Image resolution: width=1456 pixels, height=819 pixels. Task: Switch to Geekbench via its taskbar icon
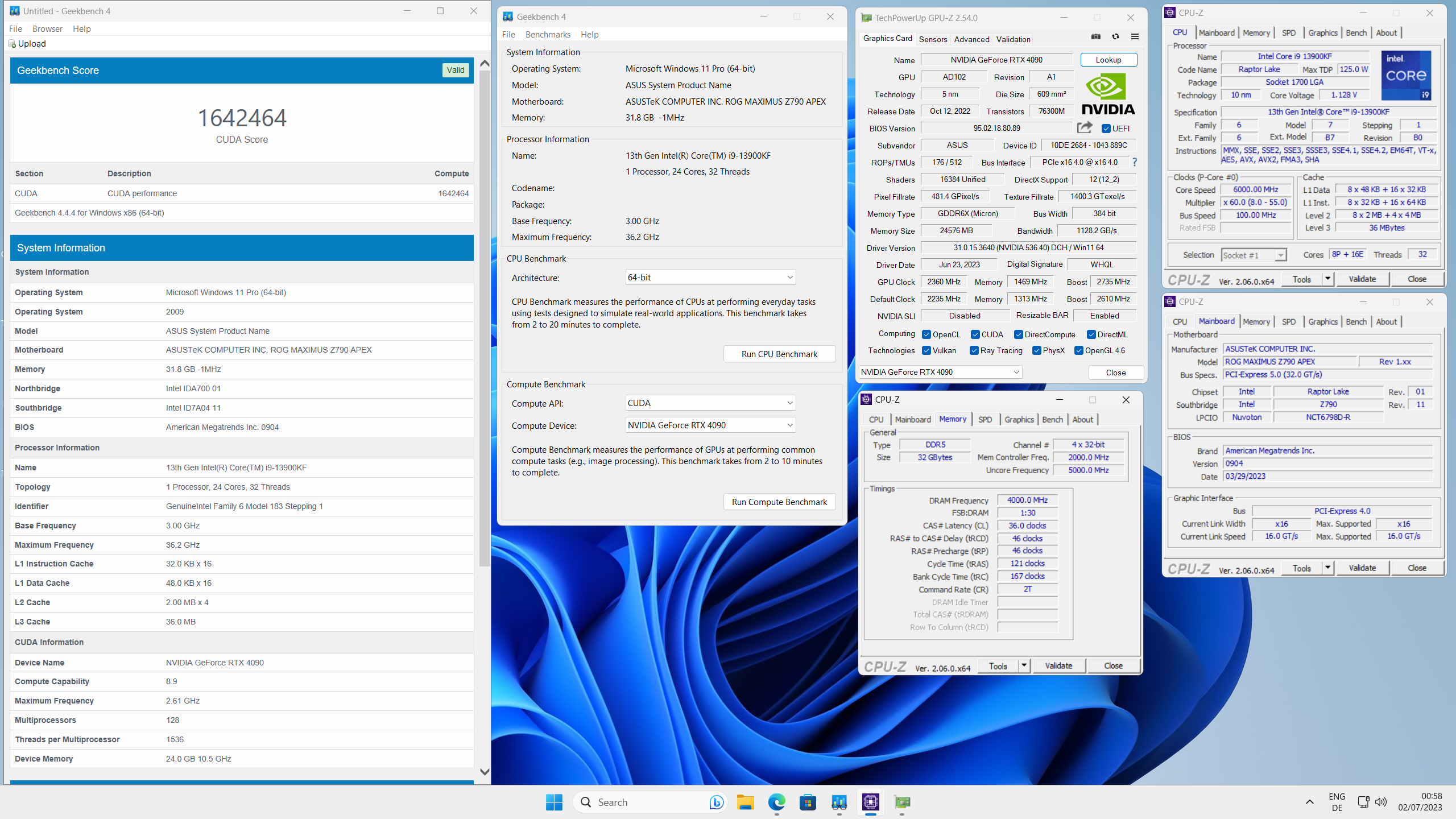coord(839,802)
